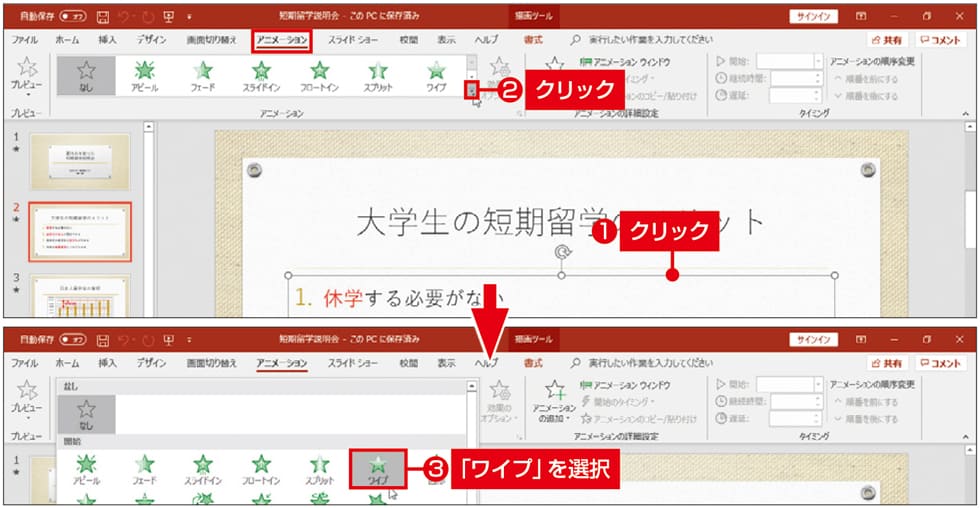Click save icon in upper screenshot title bar
Viewport: 980px width, 508px height.
[x=103, y=16]
